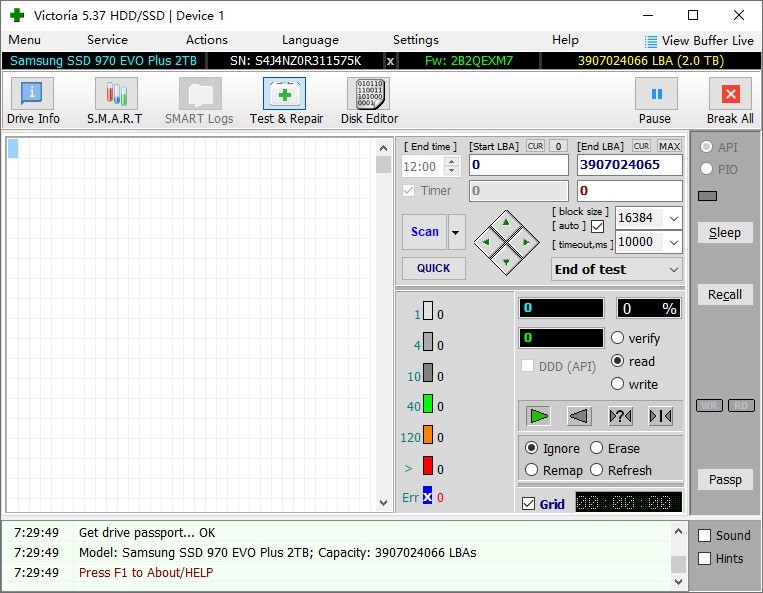
Task: Adjust the End time spinner arrows
Action: (x=452, y=166)
